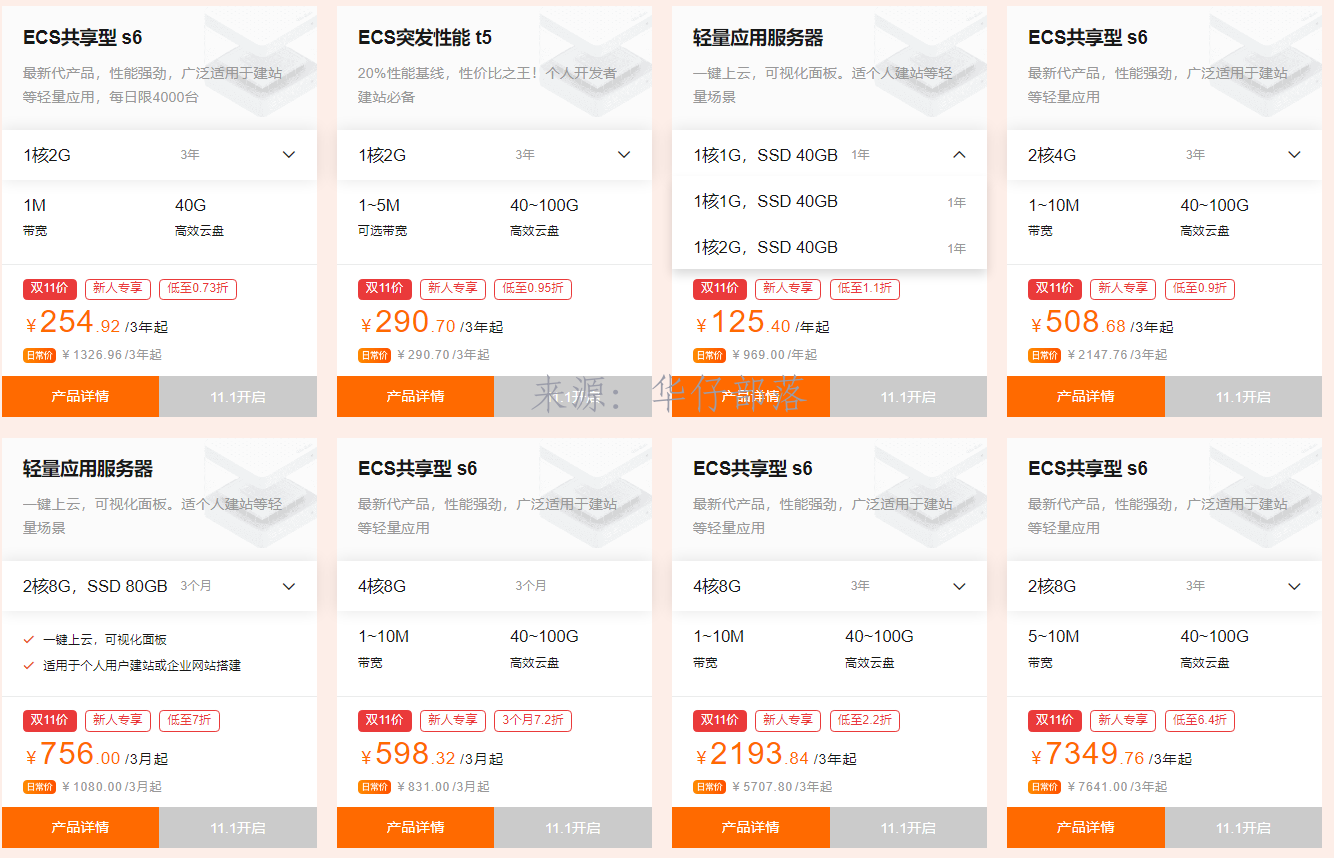Collapse the open 1核1G，SSD 40GB dropdown
This screenshot has width=1334, height=858.
[x=829, y=155]
